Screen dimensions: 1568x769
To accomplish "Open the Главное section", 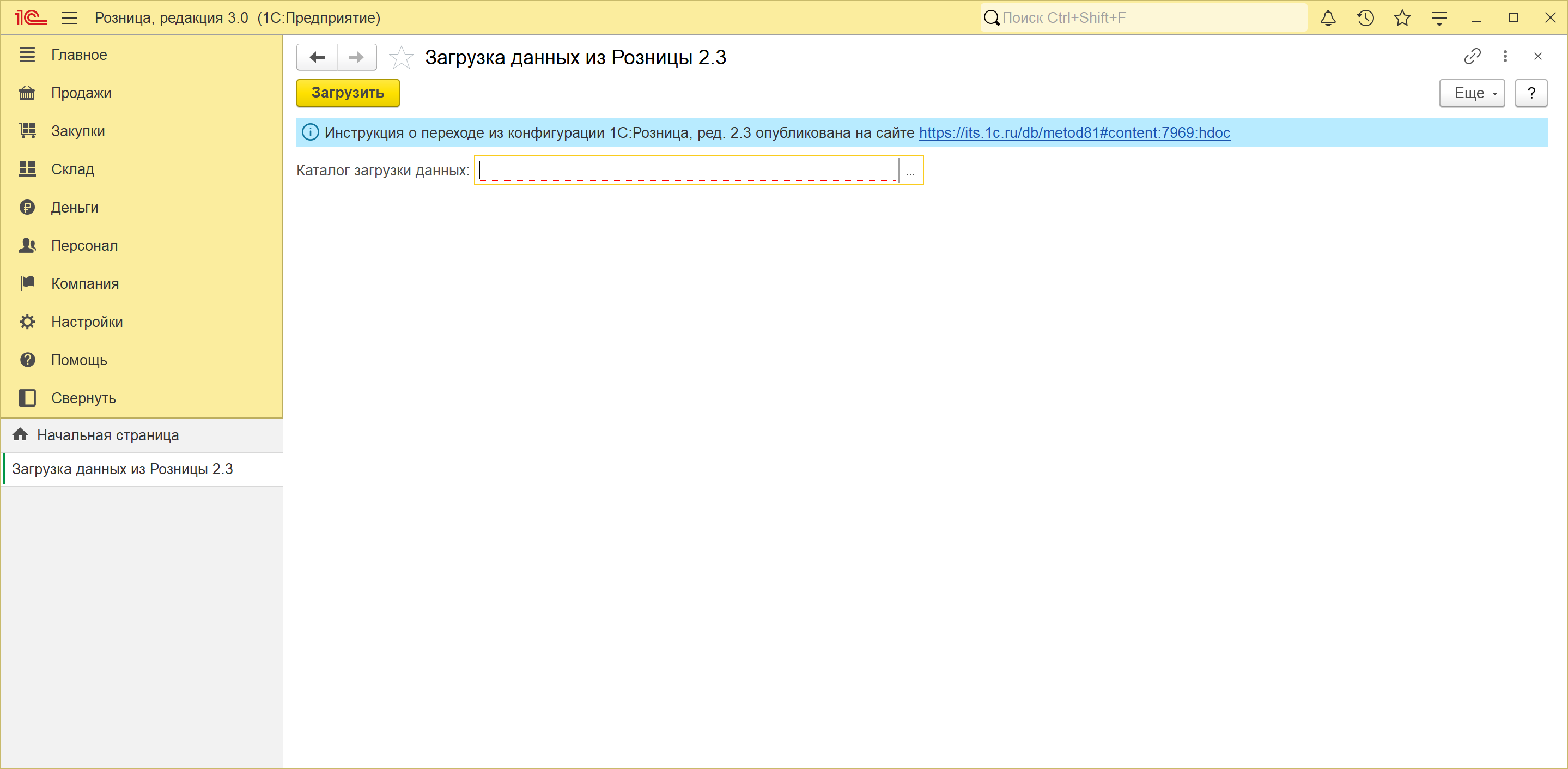I will point(142,55).
